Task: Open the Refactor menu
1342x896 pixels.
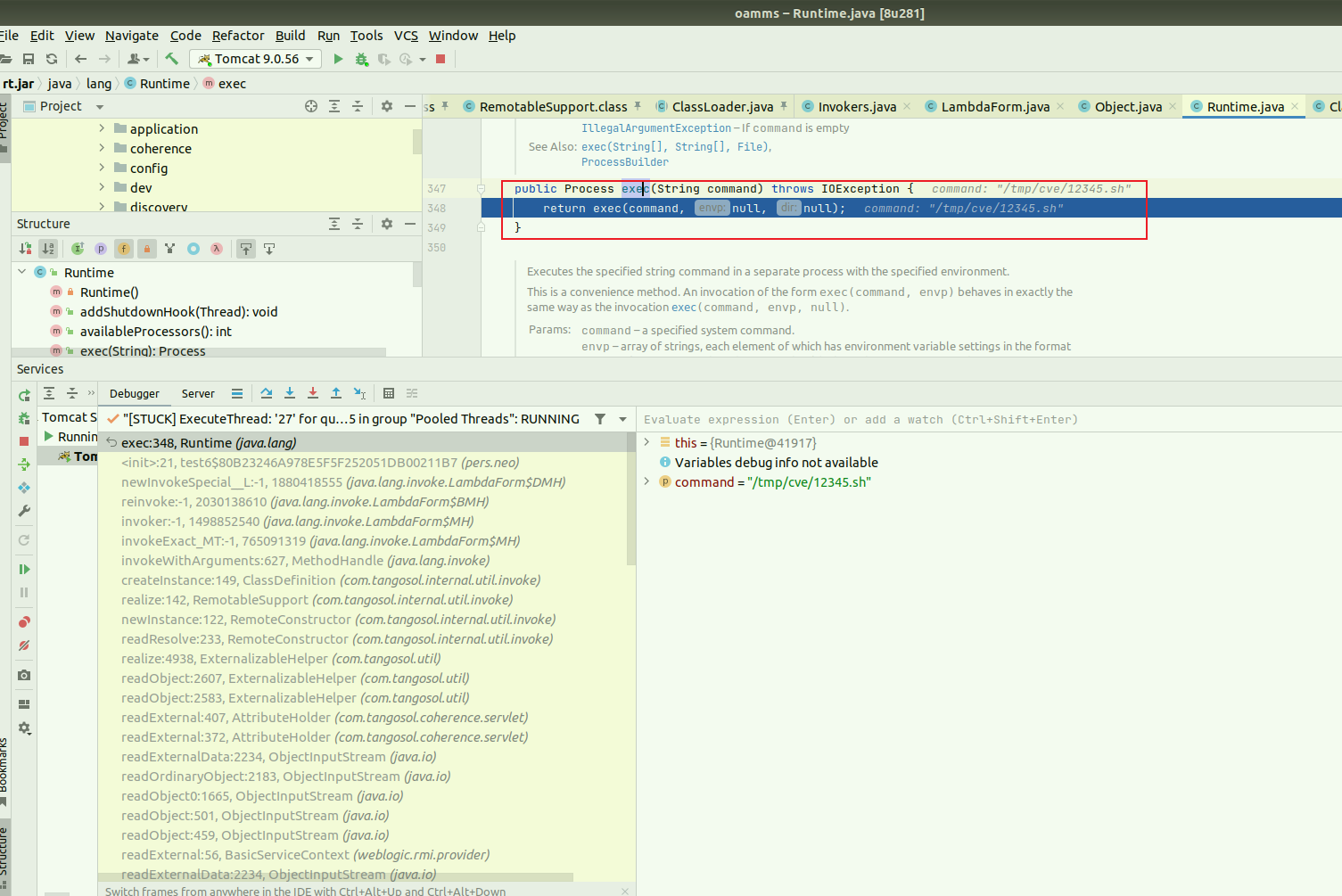Action: (x=238, y=36)
